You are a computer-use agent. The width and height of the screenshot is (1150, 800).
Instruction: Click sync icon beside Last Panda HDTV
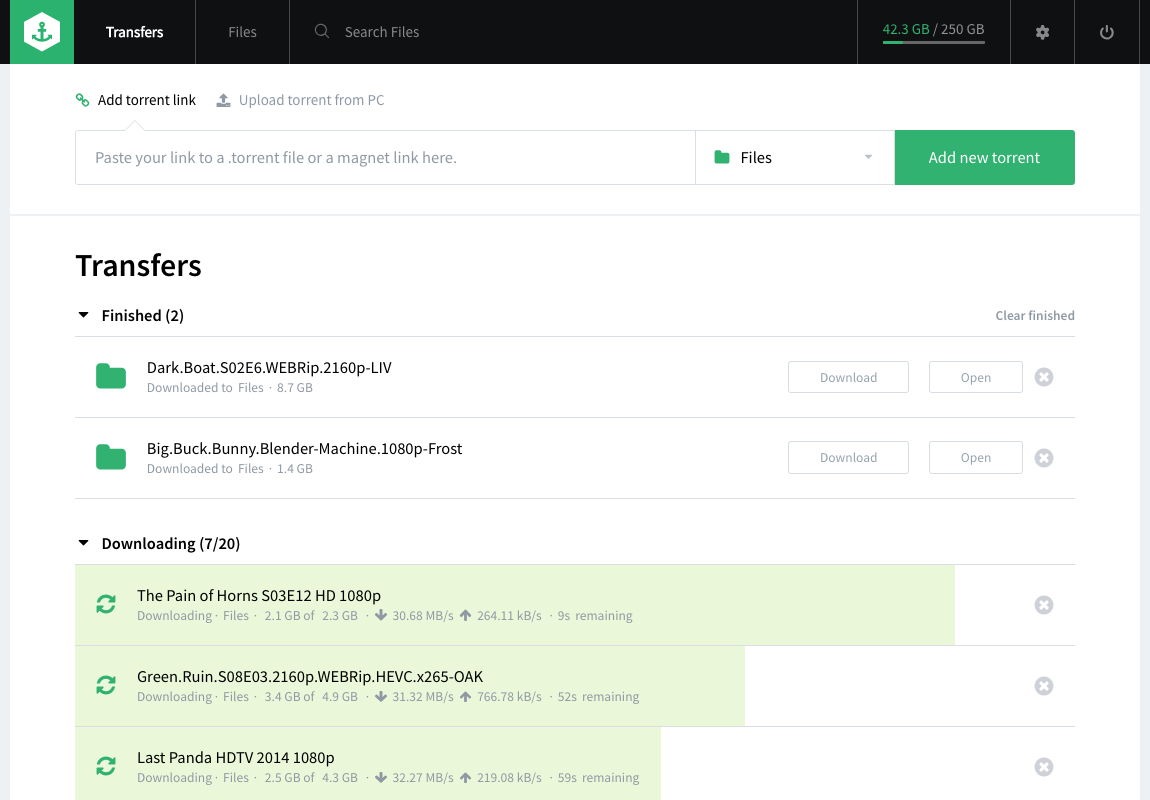click(106, 767)
